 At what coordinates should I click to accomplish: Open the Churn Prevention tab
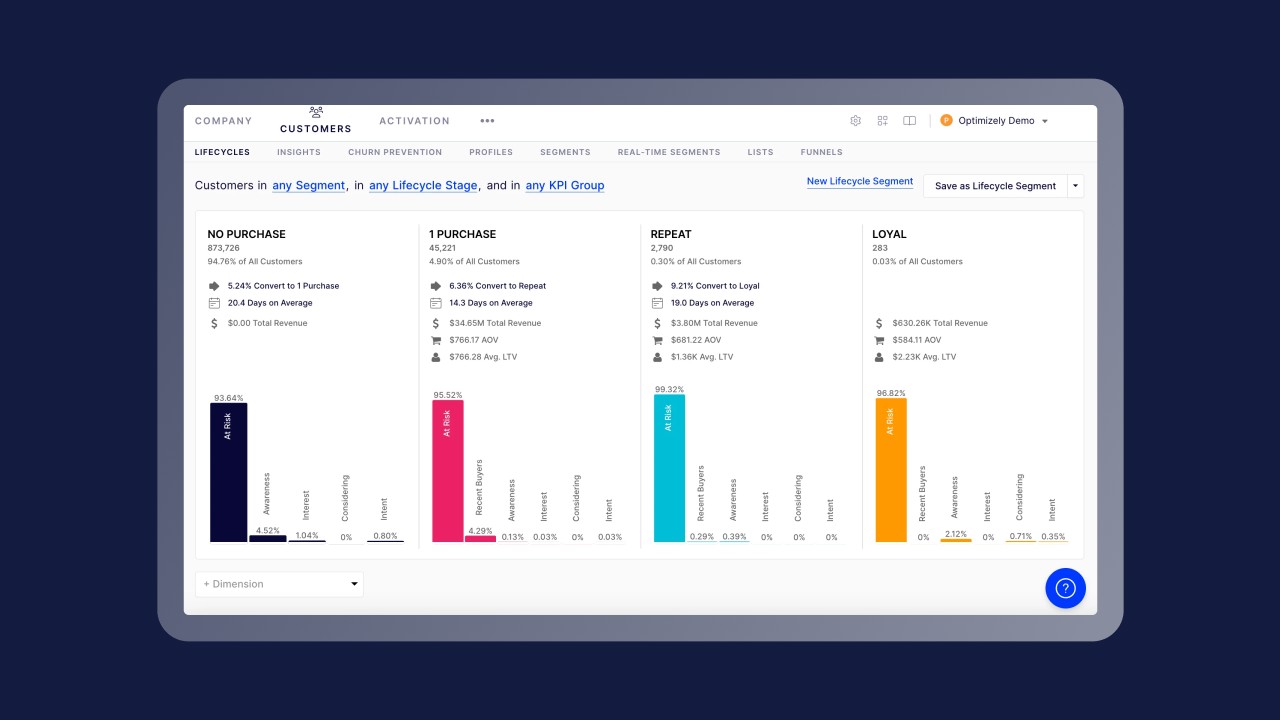click(395, 152)
